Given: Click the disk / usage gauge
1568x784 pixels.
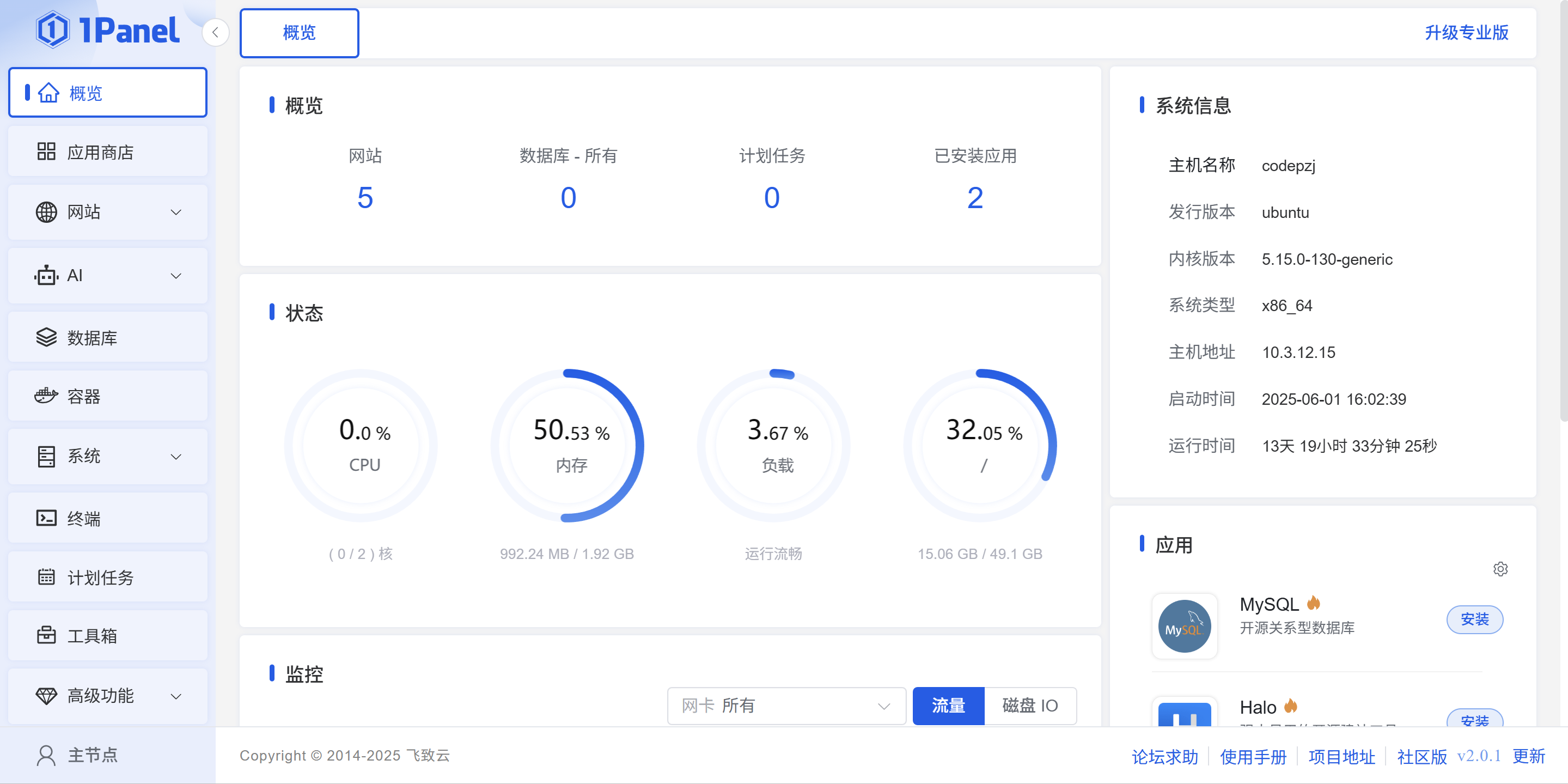Looking at the screenshot, I should (x=980, y=446).
